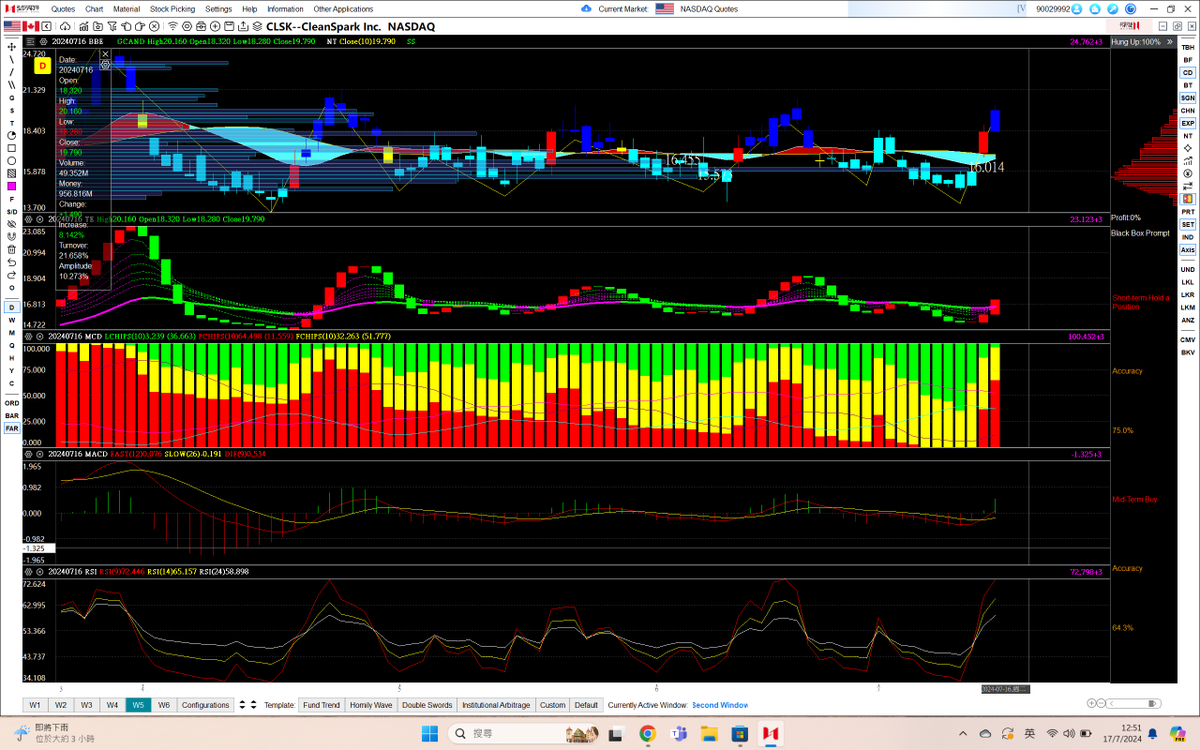Expand the Hung Up panel chevron
This screenshot has height=750, width=1200.
click(x=1169, y=42)
